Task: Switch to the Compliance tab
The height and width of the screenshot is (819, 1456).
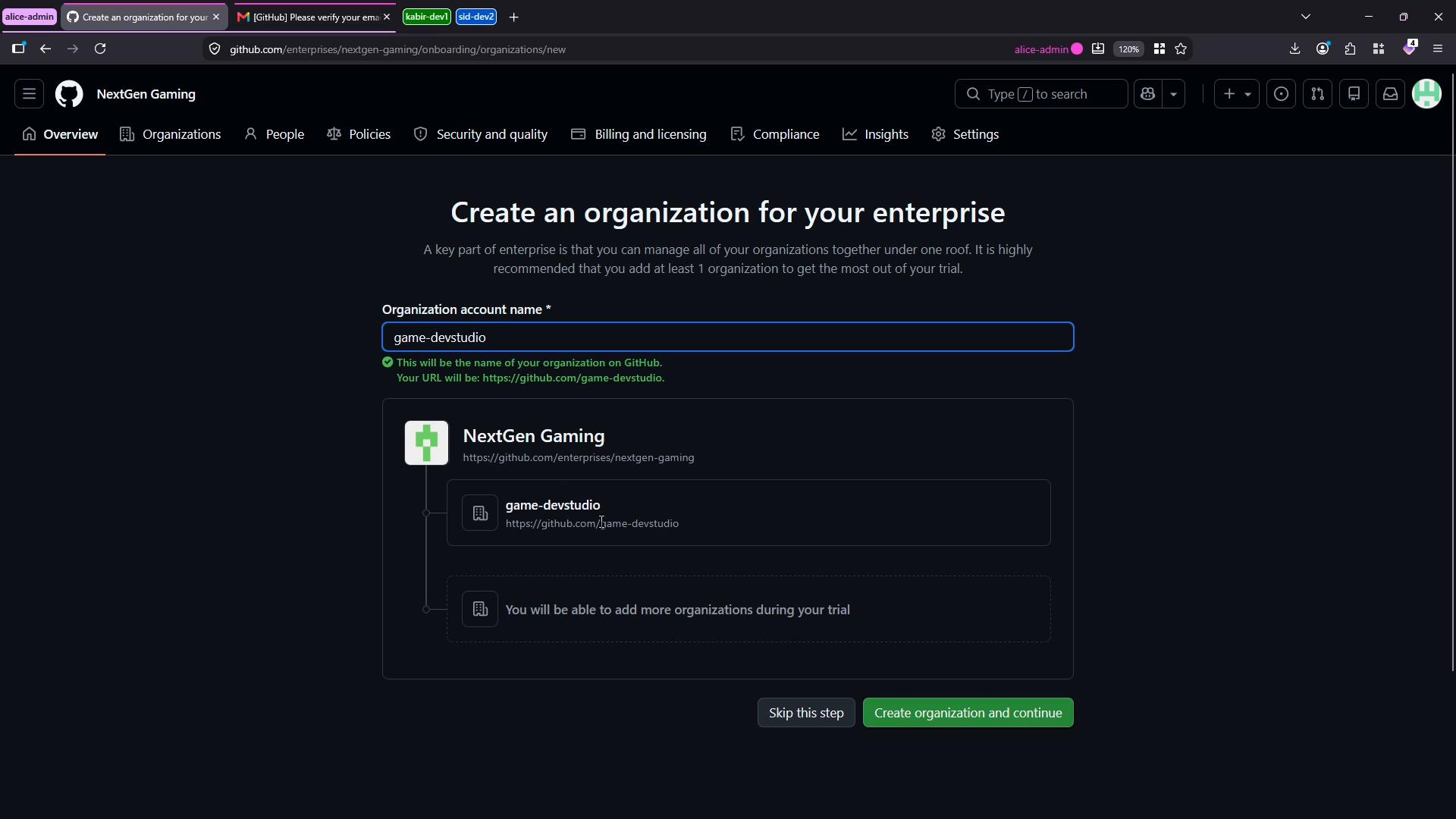Action: [775, 134]
